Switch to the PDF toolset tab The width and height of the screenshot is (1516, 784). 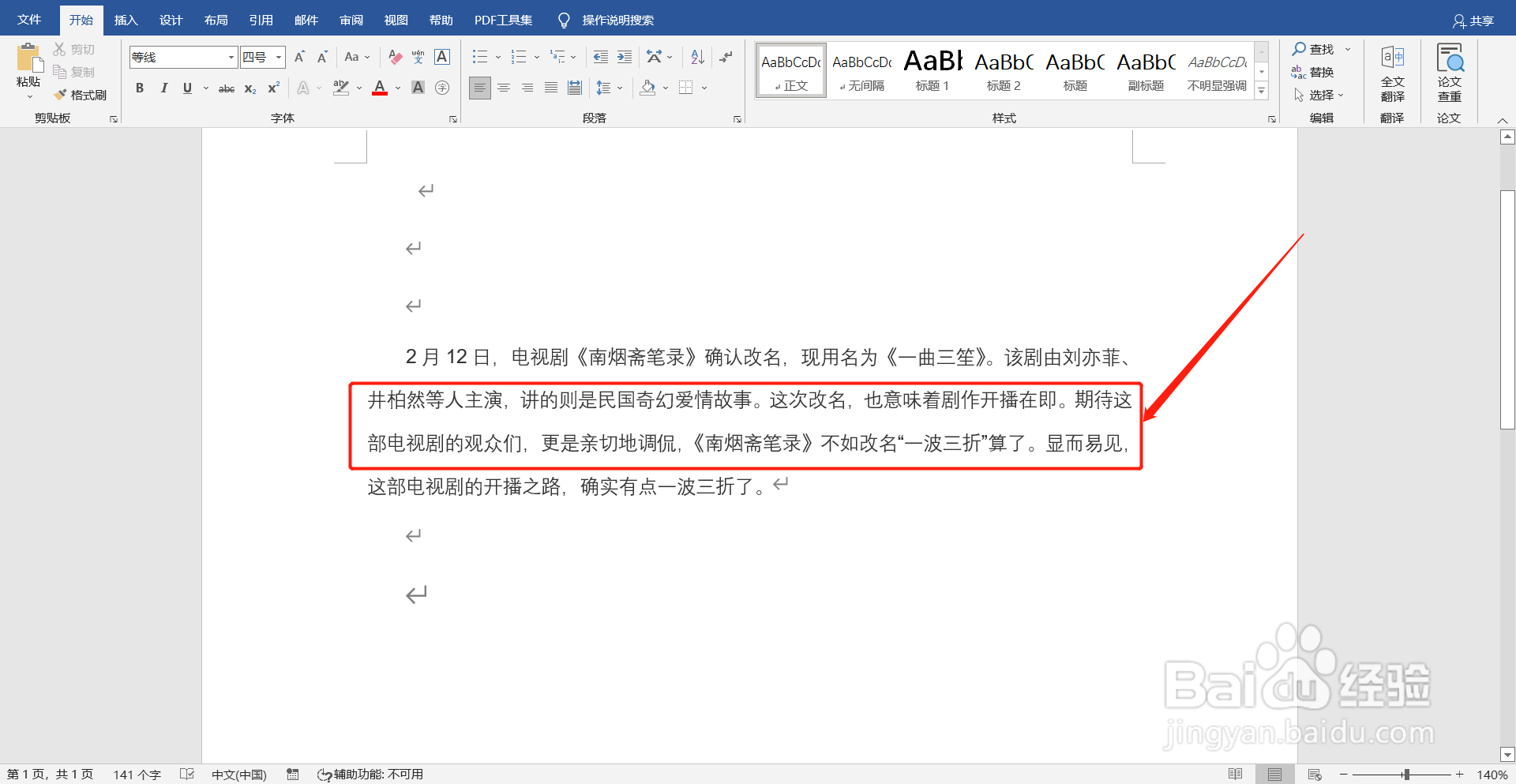point(503,21)
